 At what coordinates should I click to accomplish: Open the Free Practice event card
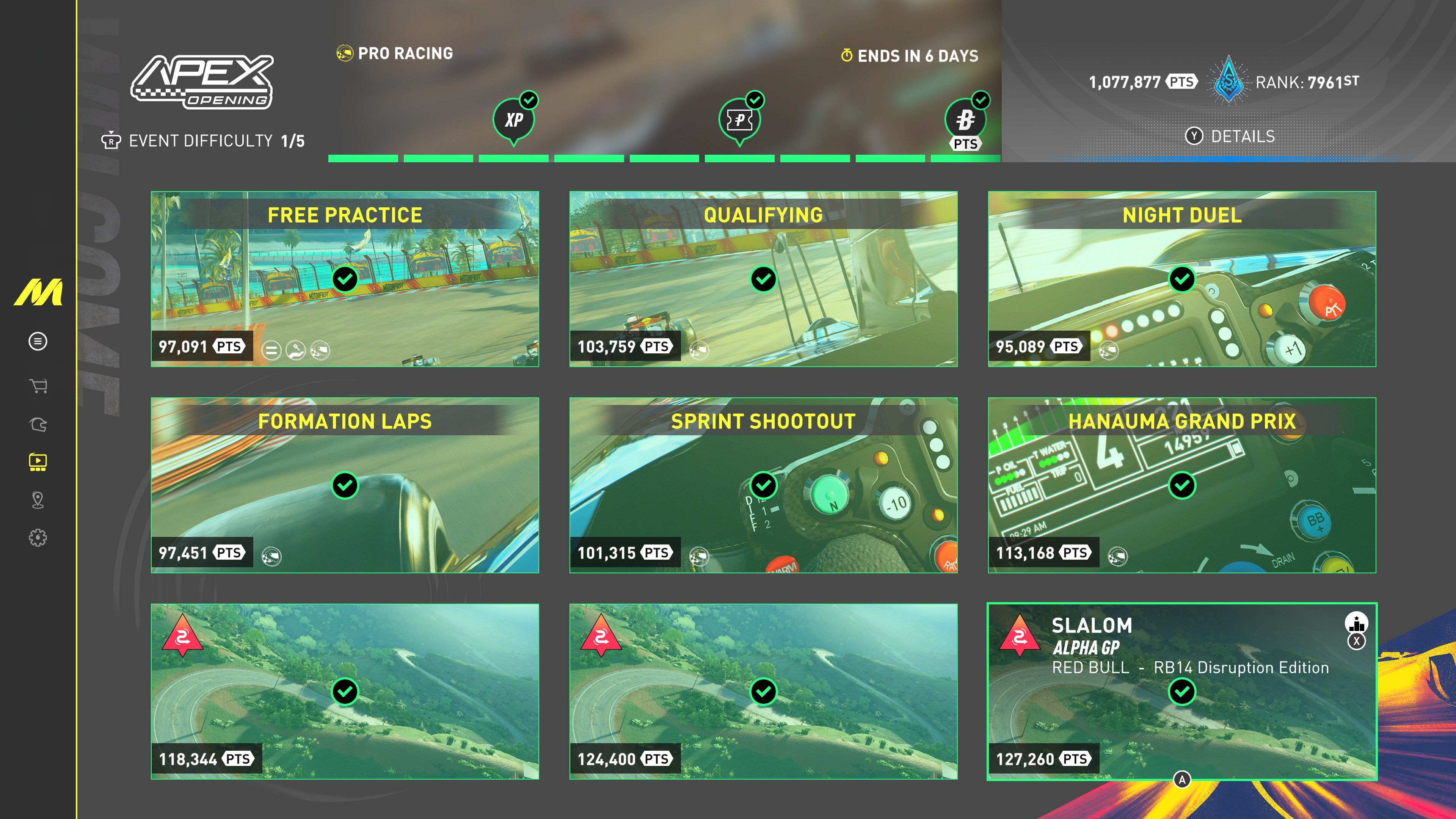(x=345, y=279)
